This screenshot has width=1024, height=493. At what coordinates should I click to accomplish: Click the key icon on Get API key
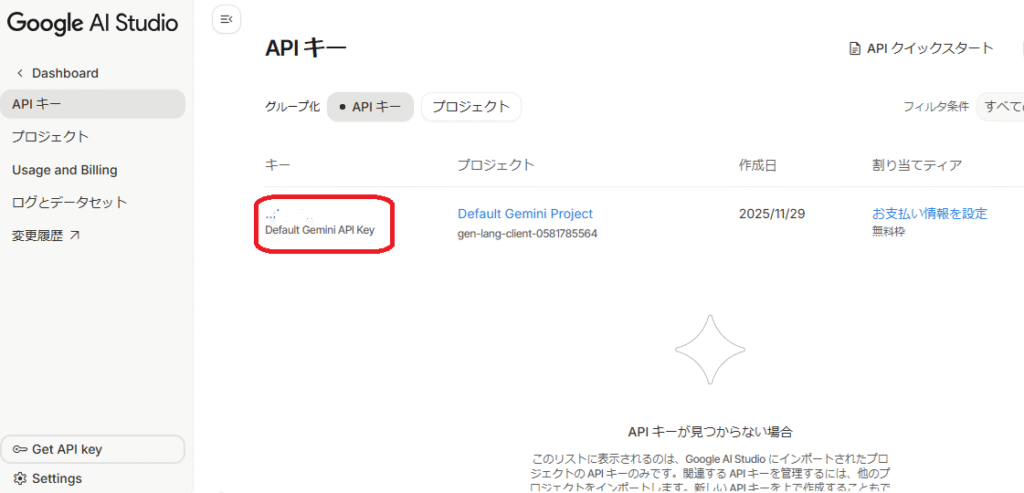[19, 449]
